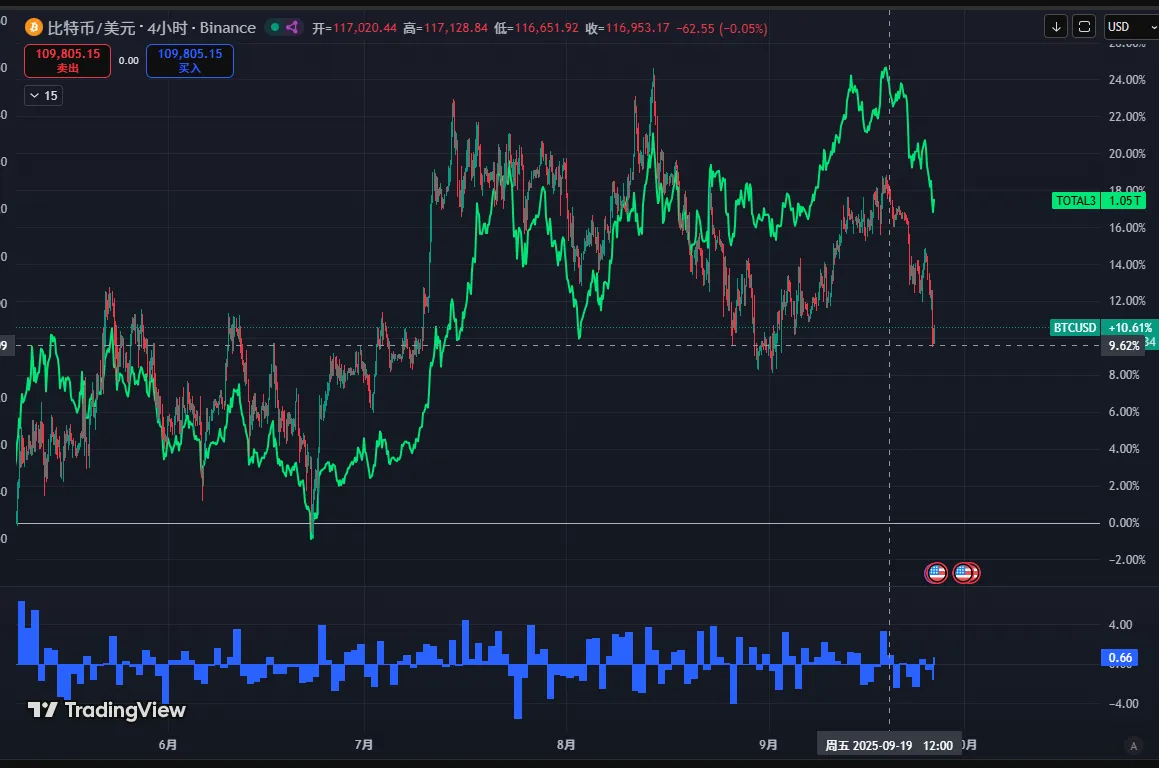Click the down arrow button near USD

click(1056, 27)
